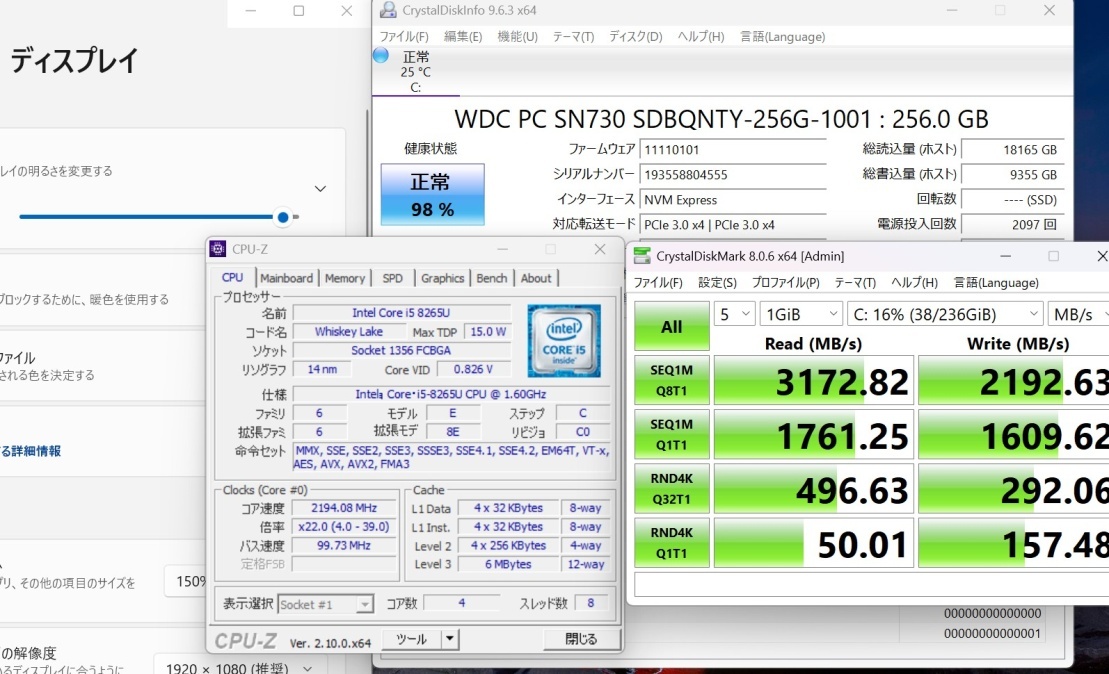Open the Socket #1 selection dropdown in CPU-Z
1109x674 pixels.
point(325,604)
